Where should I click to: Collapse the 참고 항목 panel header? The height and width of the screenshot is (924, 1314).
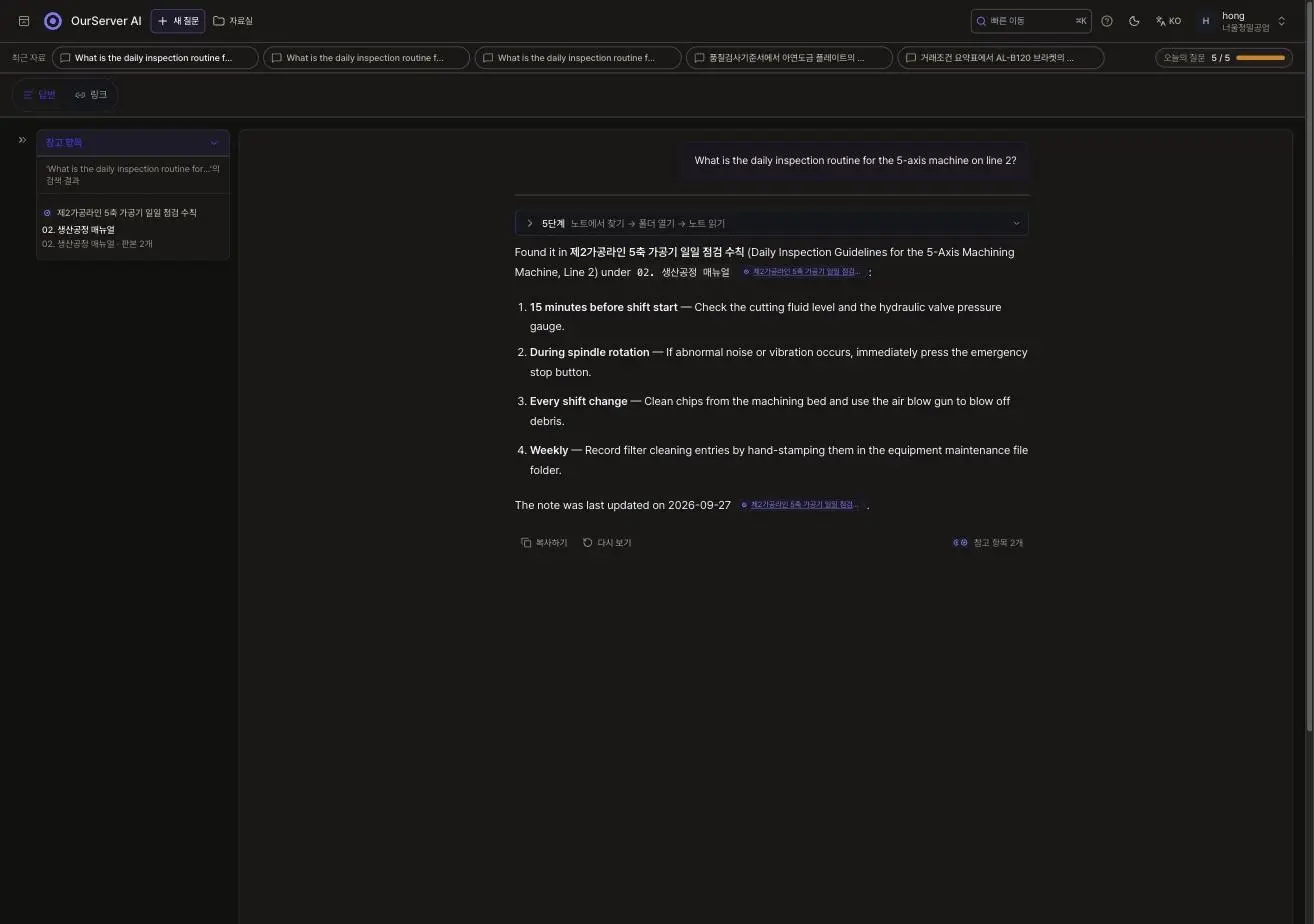click(x=133, y=142)
